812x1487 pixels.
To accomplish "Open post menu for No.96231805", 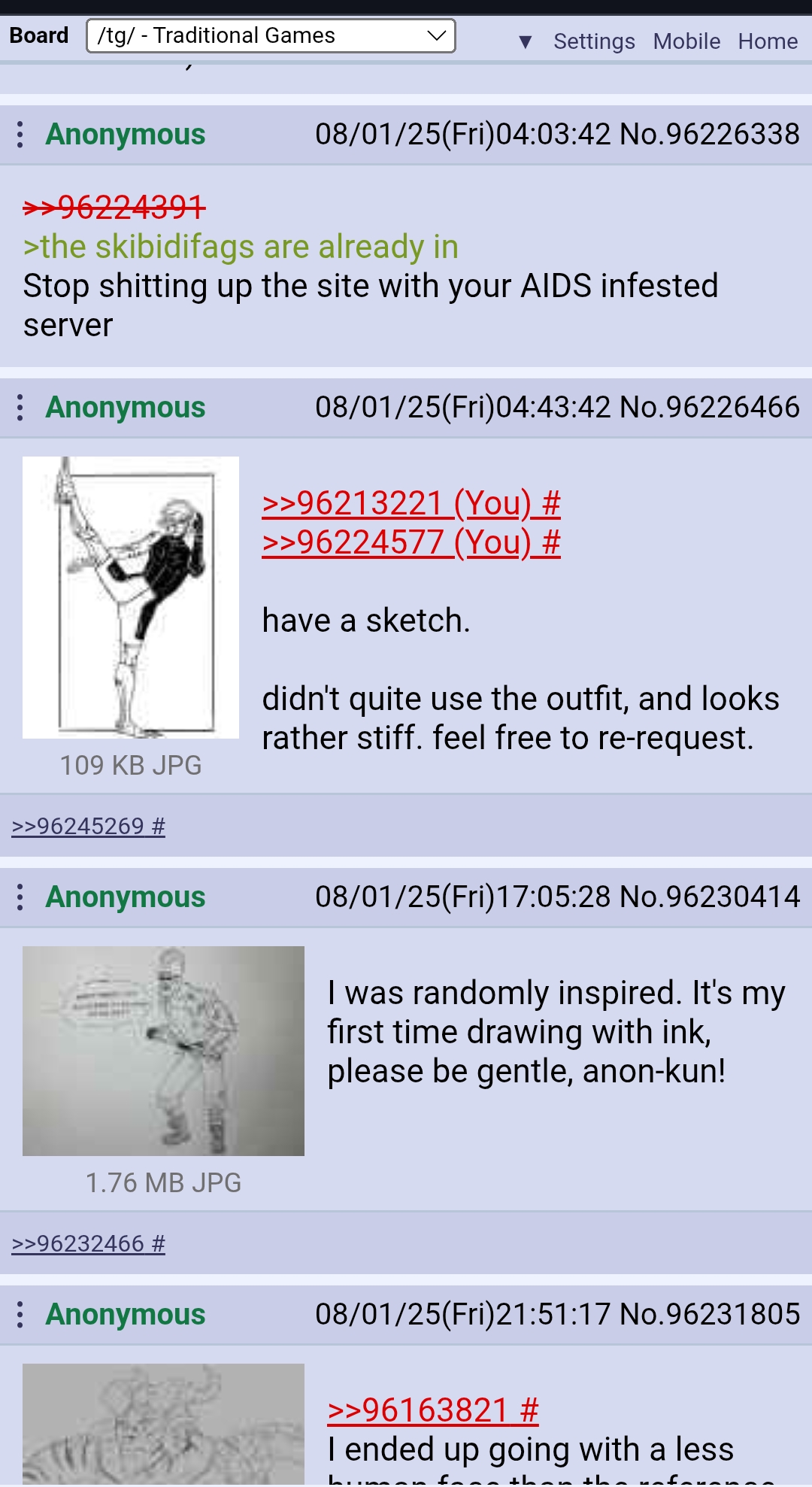I will (20, 1315).
